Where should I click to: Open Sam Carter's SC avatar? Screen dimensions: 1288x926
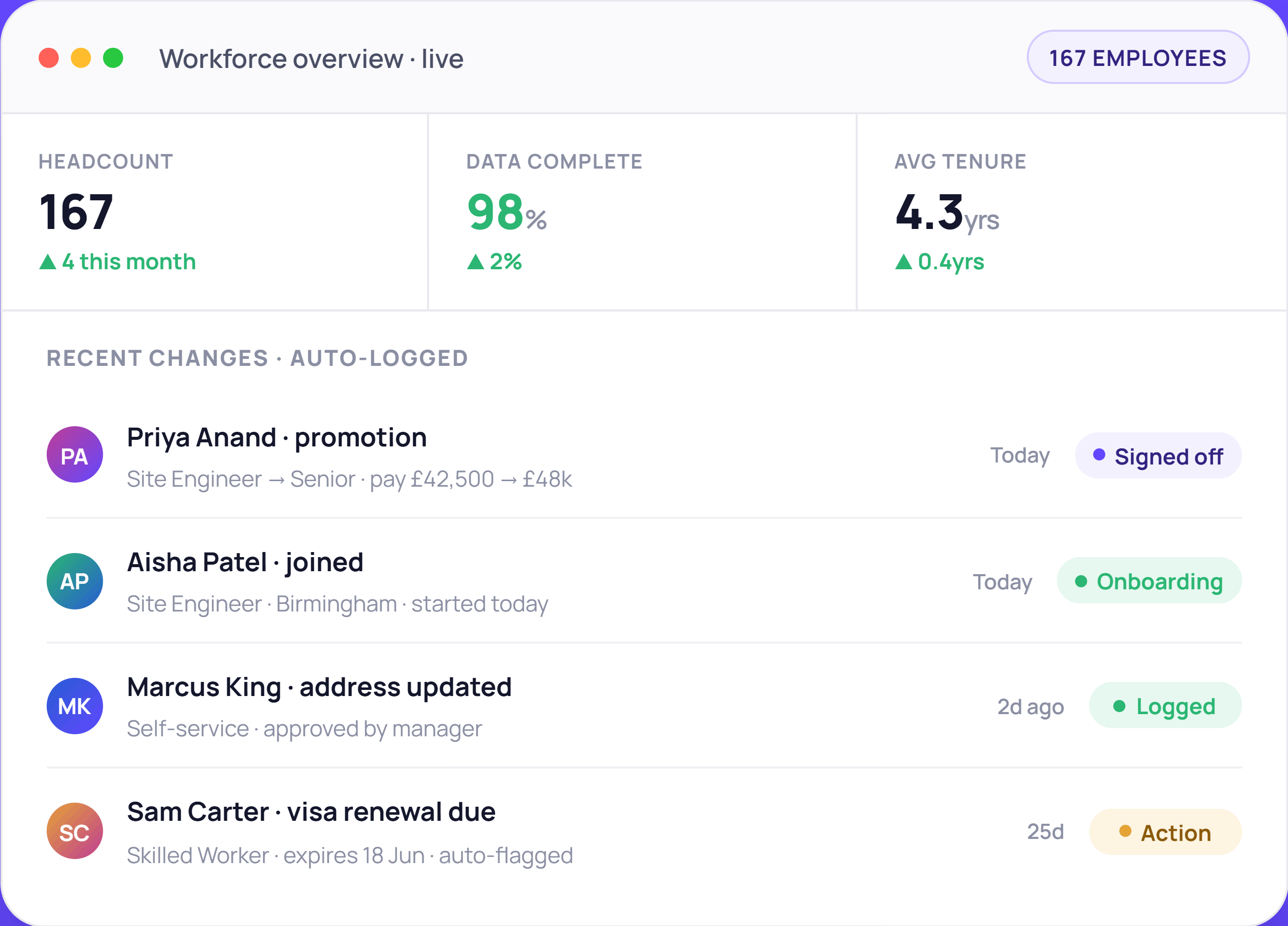tap(75, 831)
